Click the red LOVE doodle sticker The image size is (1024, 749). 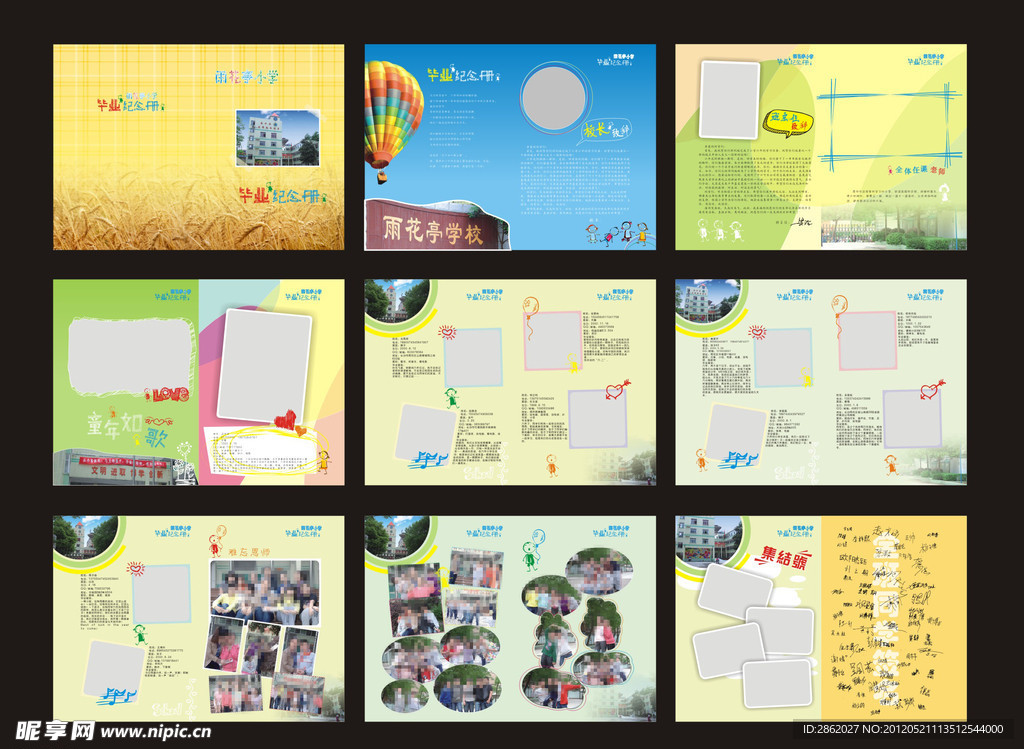pos(167,394)
